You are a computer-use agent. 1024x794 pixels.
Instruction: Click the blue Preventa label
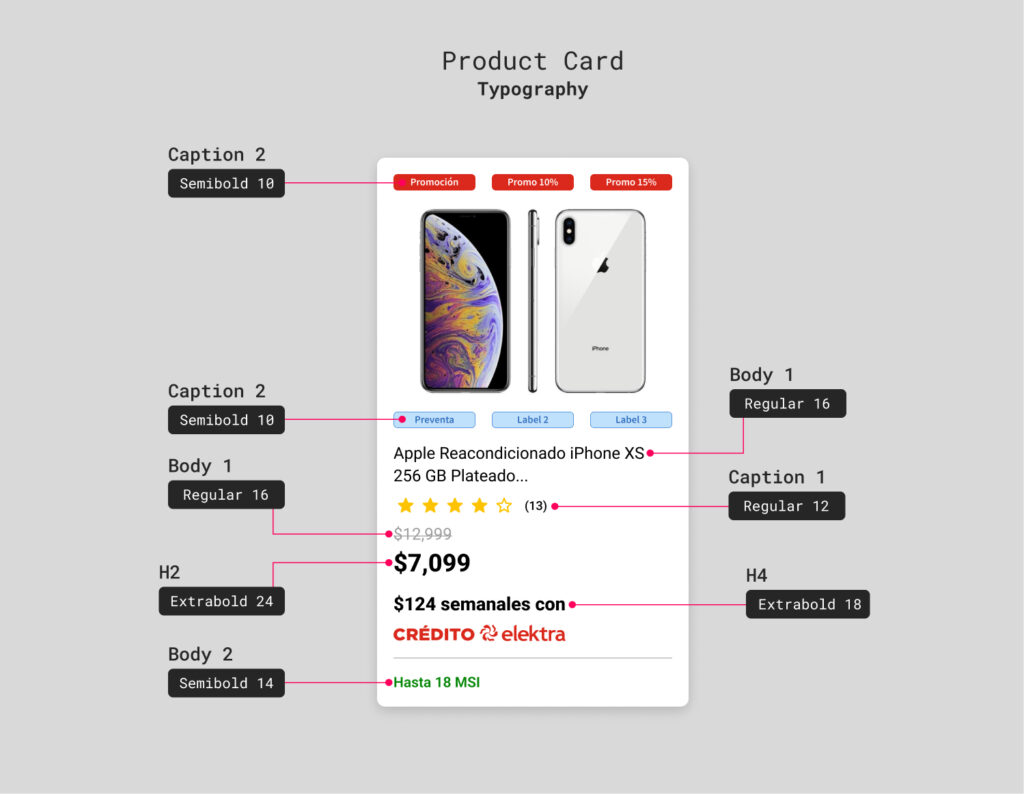(434, 420)
